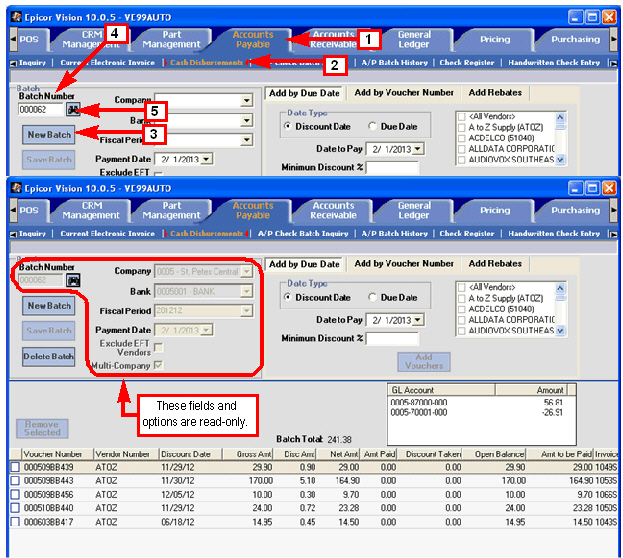This screenshot has height=558, width=623.
Task: Check All Vendors box in lower window
Action: 462,287
